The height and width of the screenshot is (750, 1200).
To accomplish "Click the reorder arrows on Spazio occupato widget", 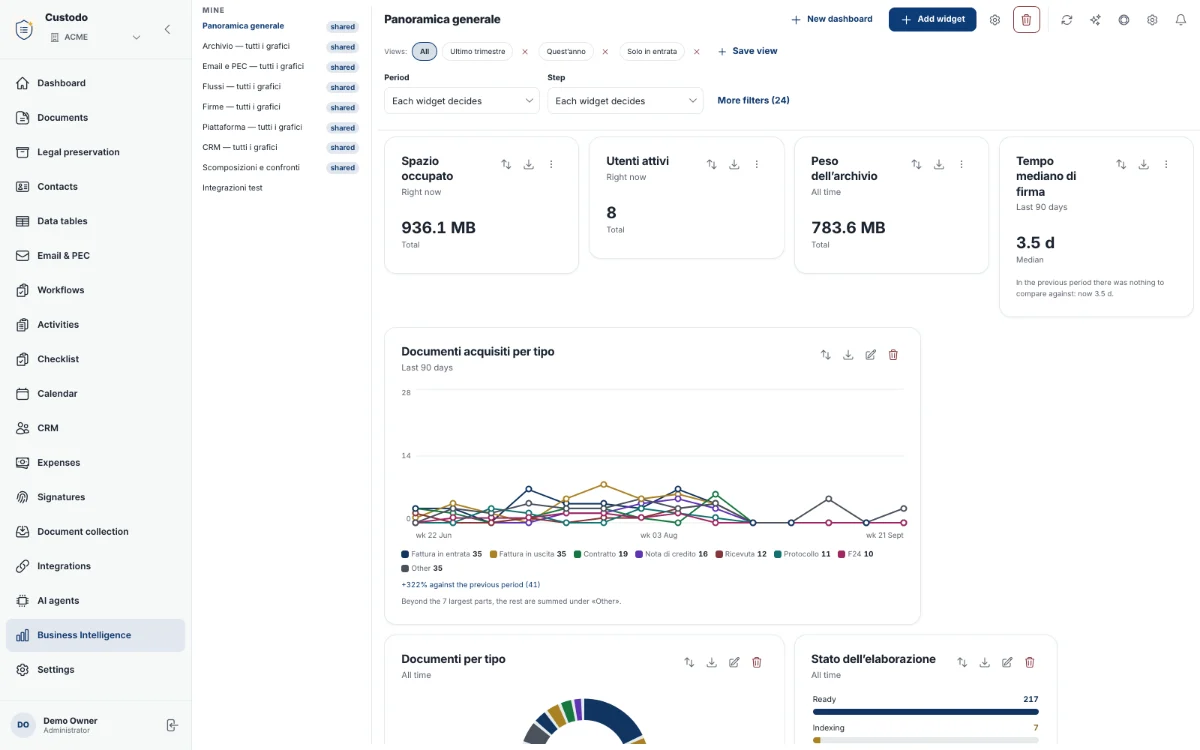I will click(x=506, y=164).
